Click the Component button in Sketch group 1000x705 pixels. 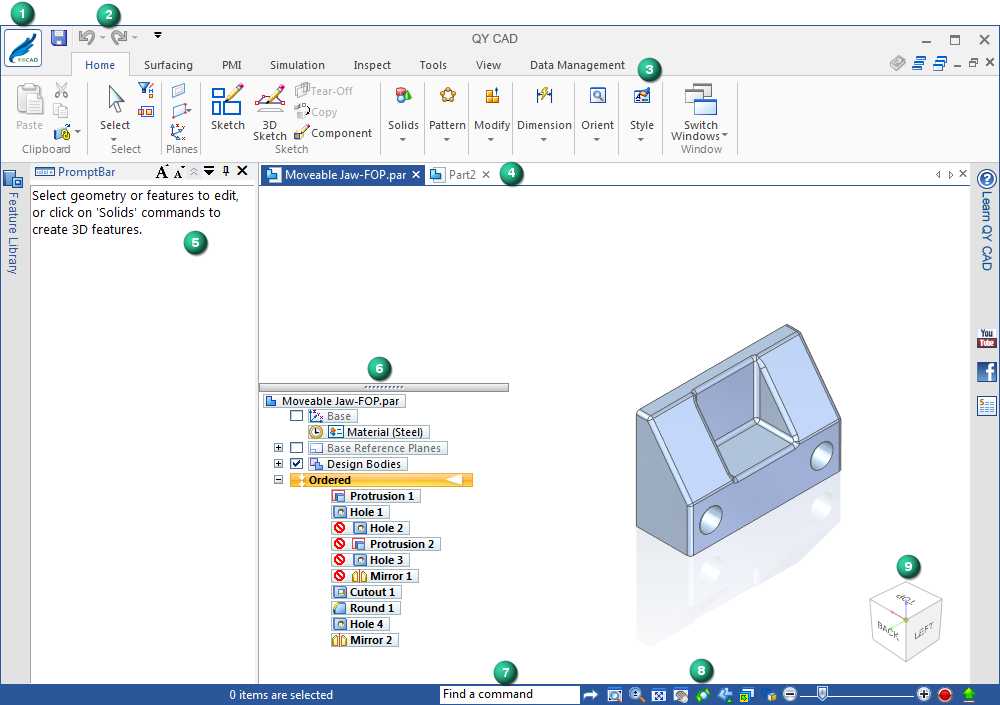334,133
